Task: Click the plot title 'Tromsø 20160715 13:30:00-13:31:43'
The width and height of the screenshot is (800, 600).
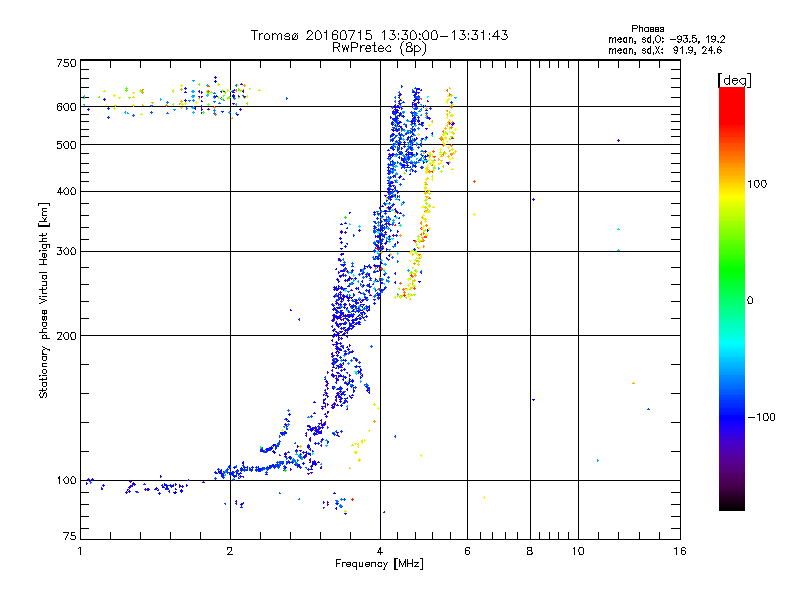Action: pos(379,35)
